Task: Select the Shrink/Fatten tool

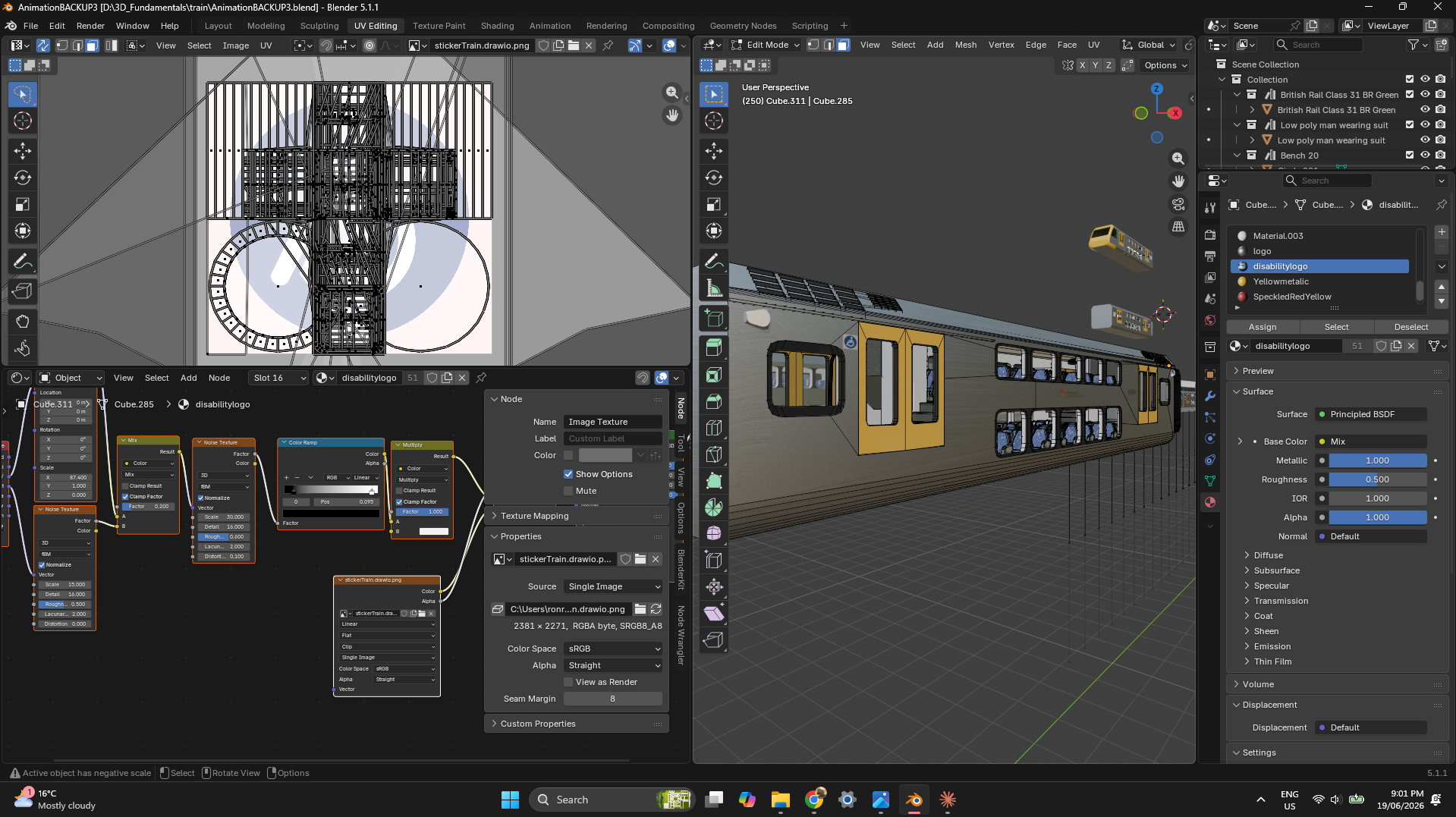Action: pos(714,586)
